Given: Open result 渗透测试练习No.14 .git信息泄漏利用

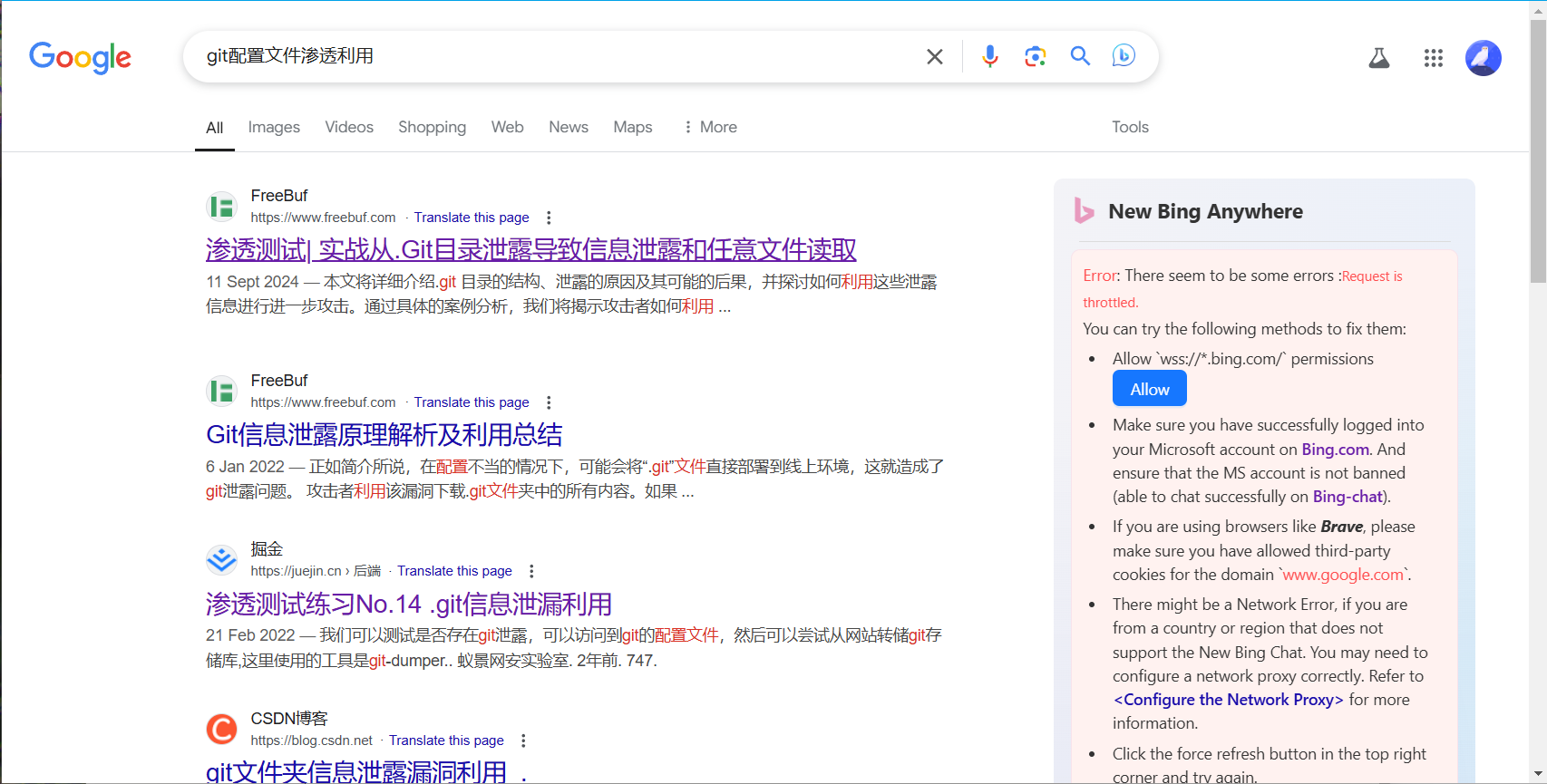Looking at the screenshot, I should click(409, 604).
